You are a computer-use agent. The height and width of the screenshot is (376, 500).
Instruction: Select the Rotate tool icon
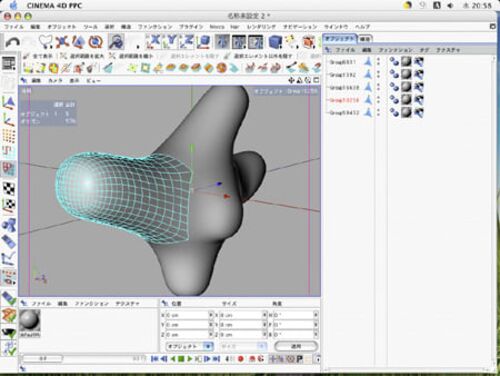96,42
